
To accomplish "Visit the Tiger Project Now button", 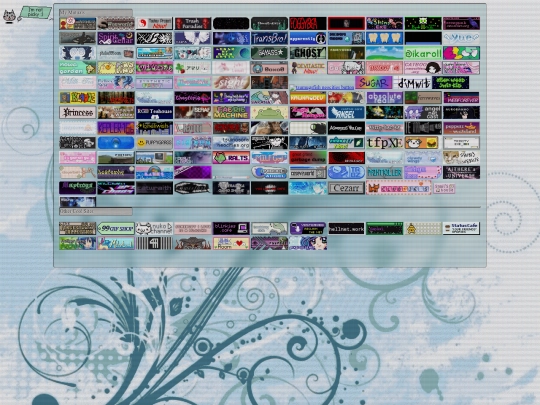I will 154,23.
